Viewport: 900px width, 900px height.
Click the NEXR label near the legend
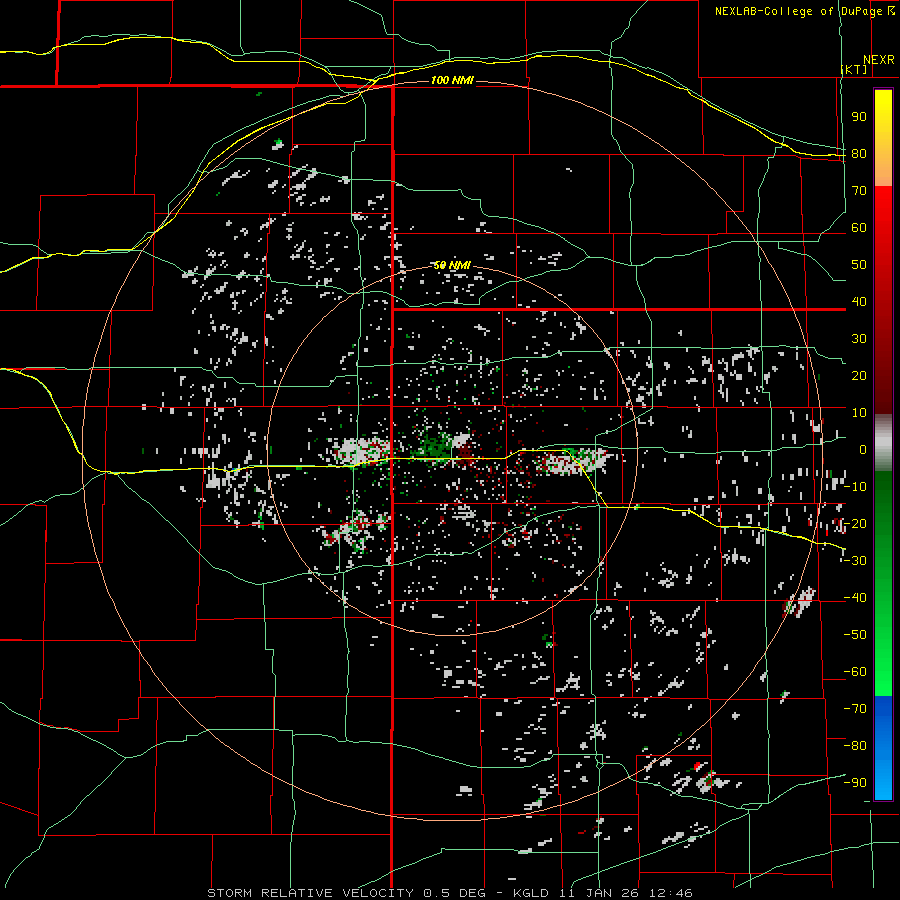click(879, 60)
